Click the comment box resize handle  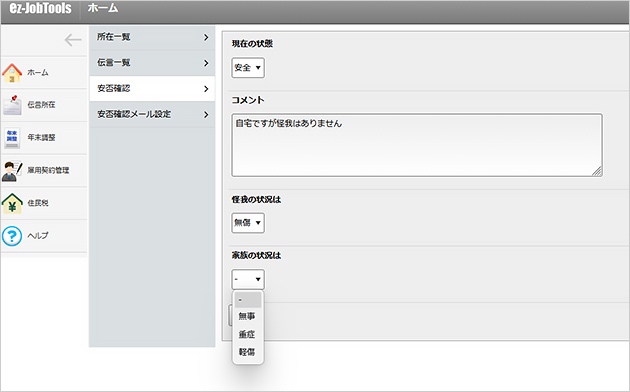597,172
